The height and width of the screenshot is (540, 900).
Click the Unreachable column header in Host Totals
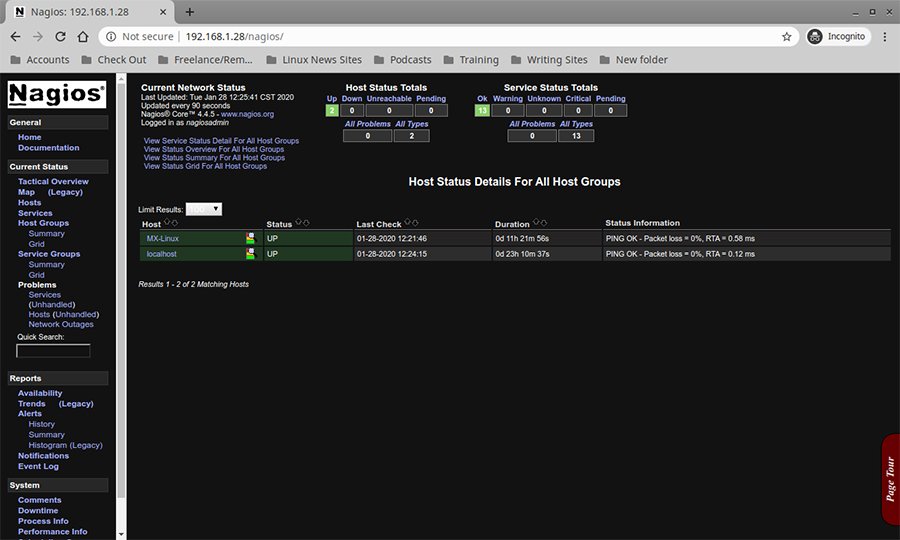click(x=389, y=99)
